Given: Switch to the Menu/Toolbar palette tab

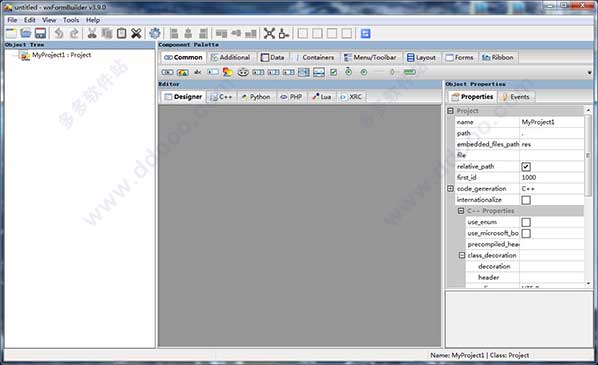Looking at the screenshot, I should pyautogui.click(x=370, y=57).
